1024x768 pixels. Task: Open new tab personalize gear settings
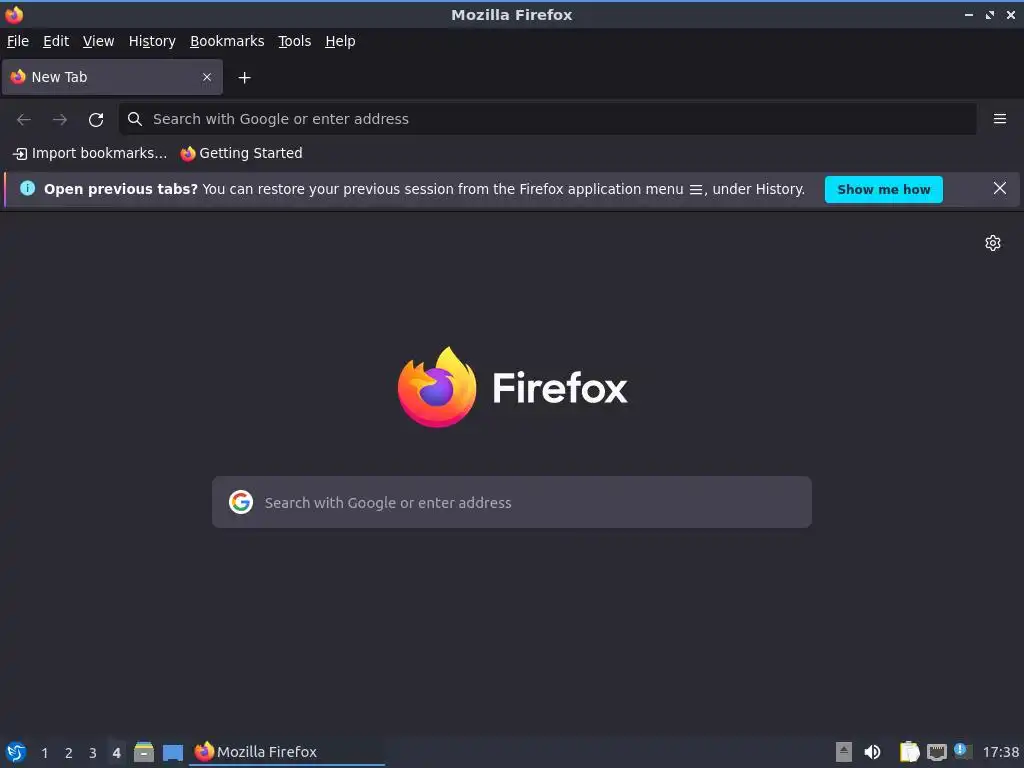[x=993, y=243]
